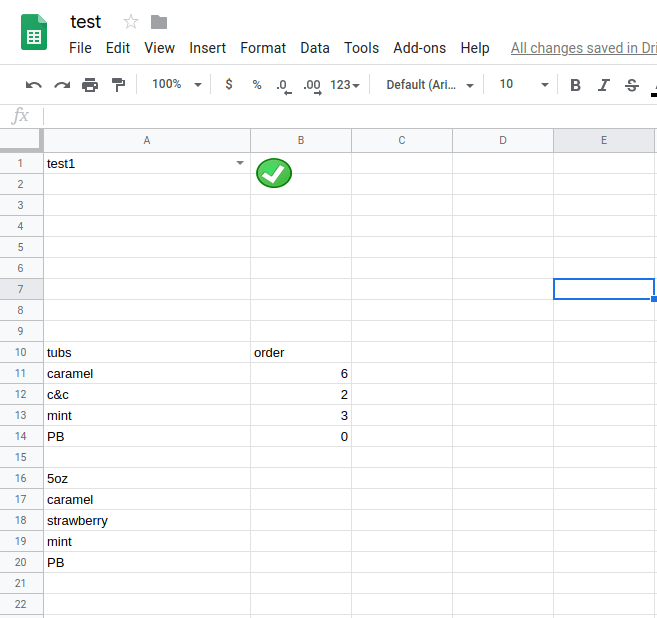
Task: Open the Format menu
Action: click(263, 48)
